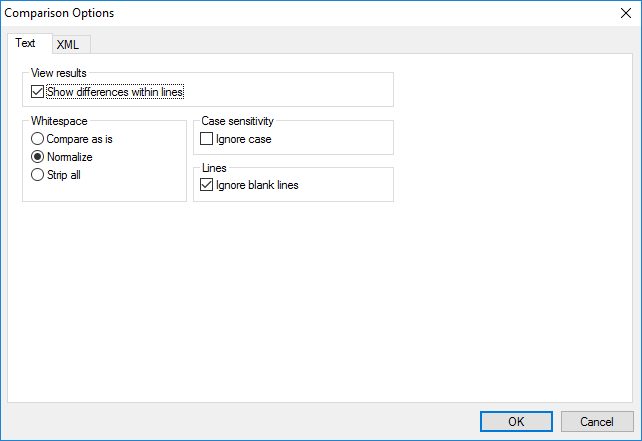Pick the Strip all whitespace option
Image resolution: width=642 pixels, height=441 pixels.
(x=38, y=175)
